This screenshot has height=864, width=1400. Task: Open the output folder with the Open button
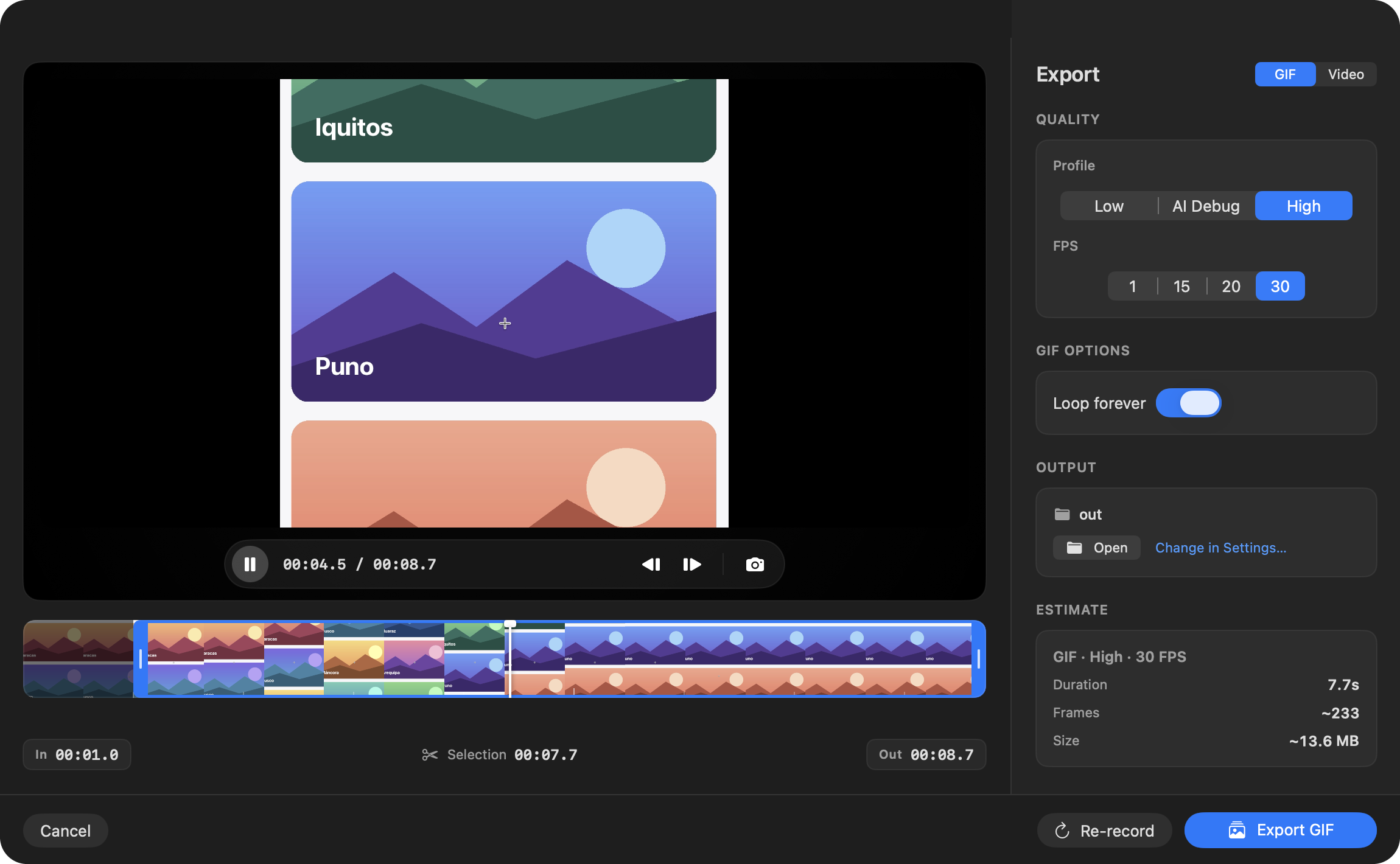1097,548
